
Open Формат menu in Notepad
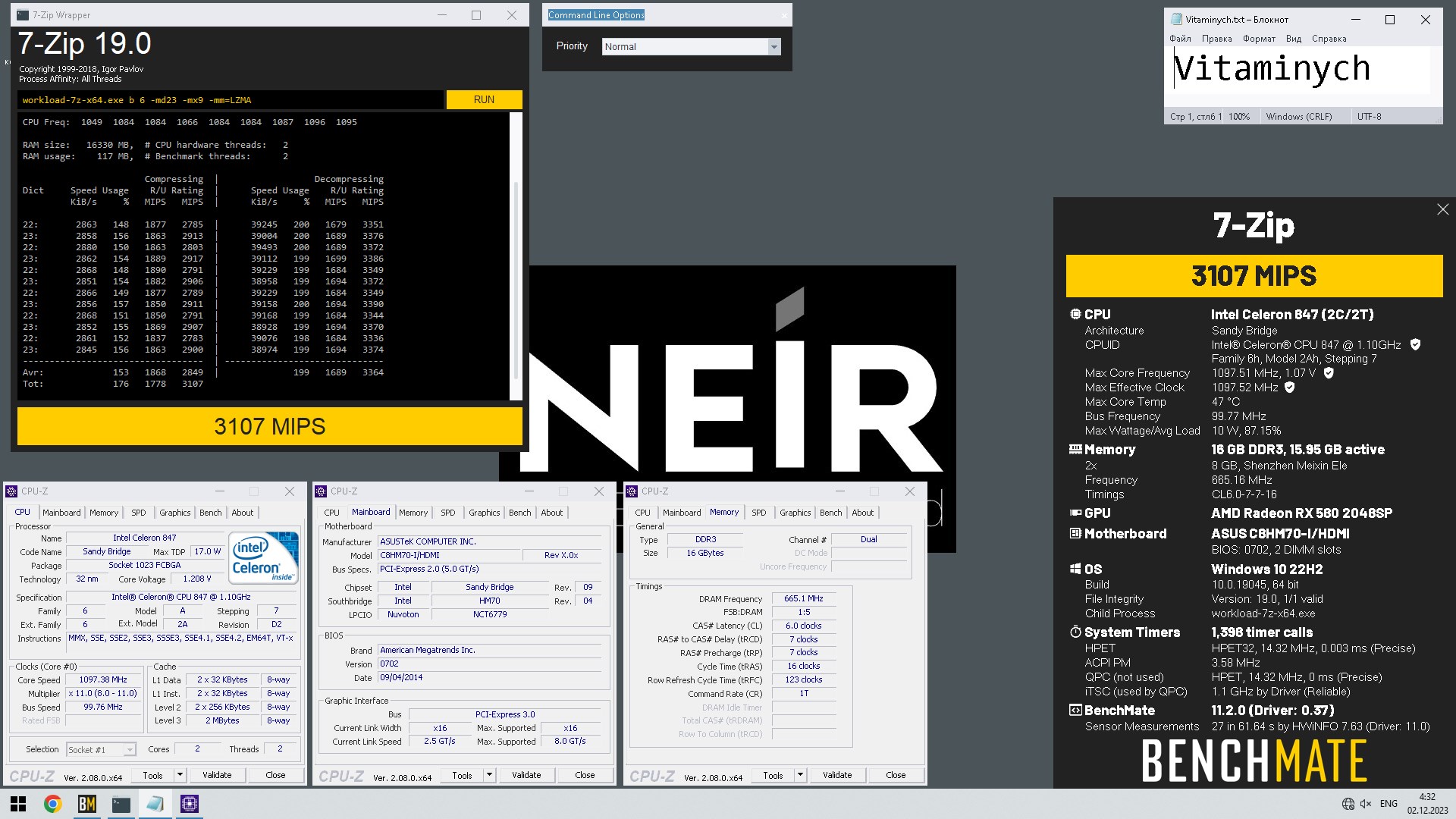[1259, 39]
